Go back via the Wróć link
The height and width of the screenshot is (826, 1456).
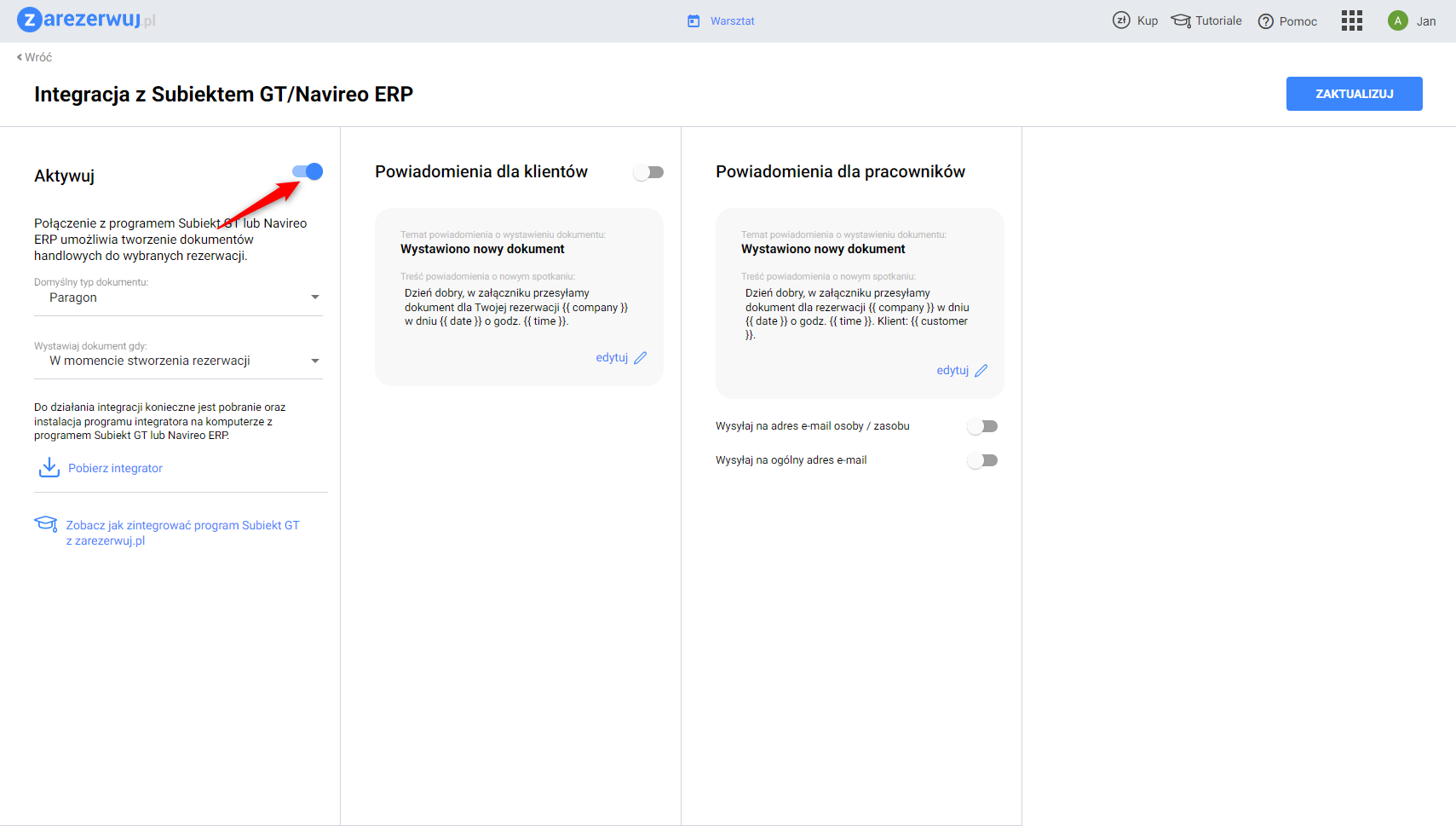(38, 57)
